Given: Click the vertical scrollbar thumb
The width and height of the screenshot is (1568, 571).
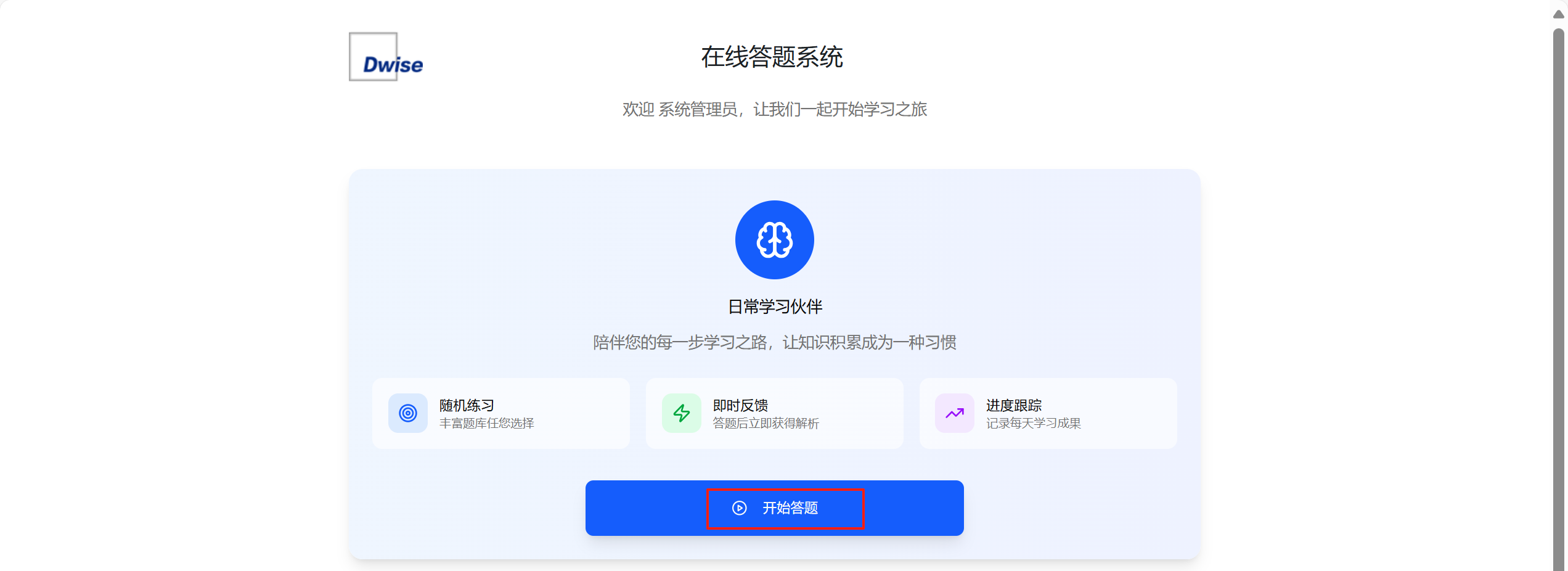Looking at the screenshot, I should pyautogui.click(x=1559, y=299).
